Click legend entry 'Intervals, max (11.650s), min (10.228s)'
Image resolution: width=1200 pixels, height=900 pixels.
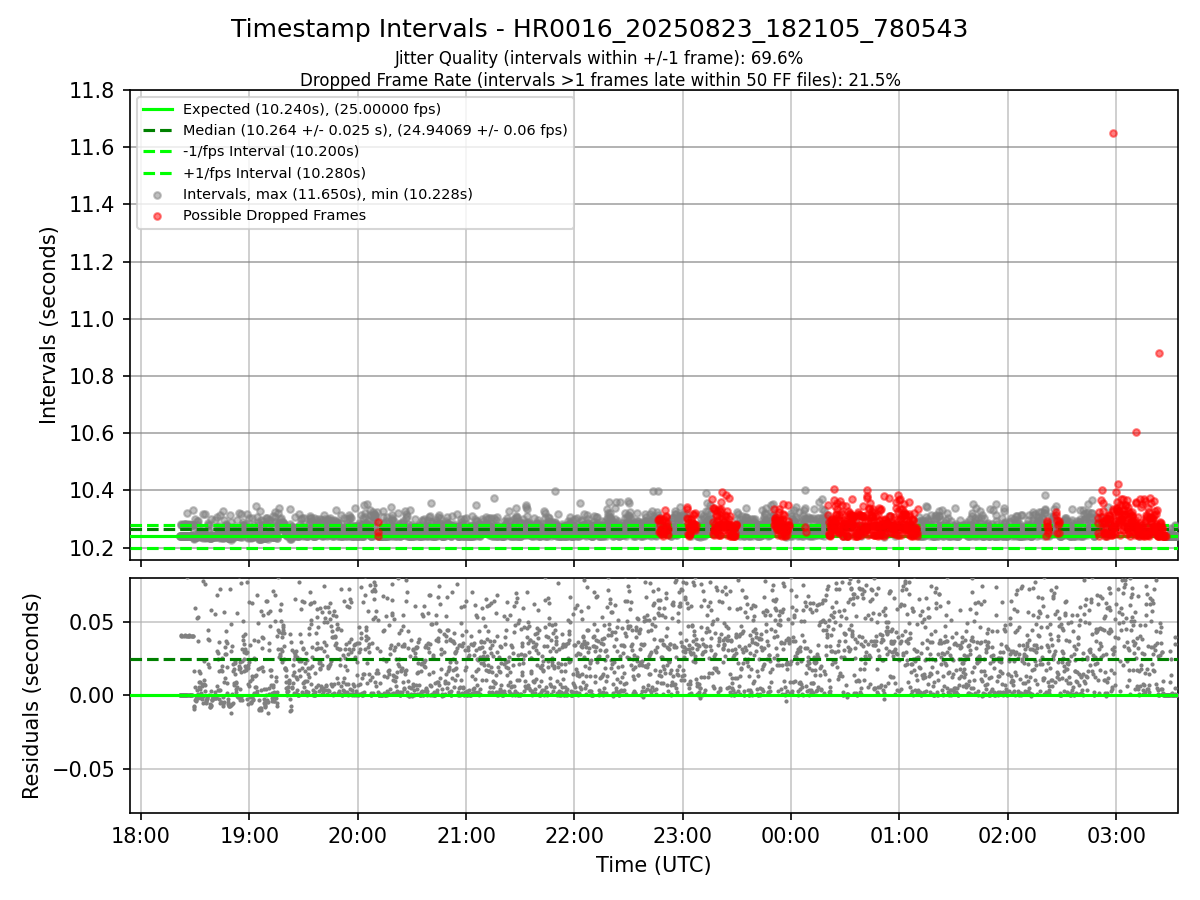coord(328,194)
